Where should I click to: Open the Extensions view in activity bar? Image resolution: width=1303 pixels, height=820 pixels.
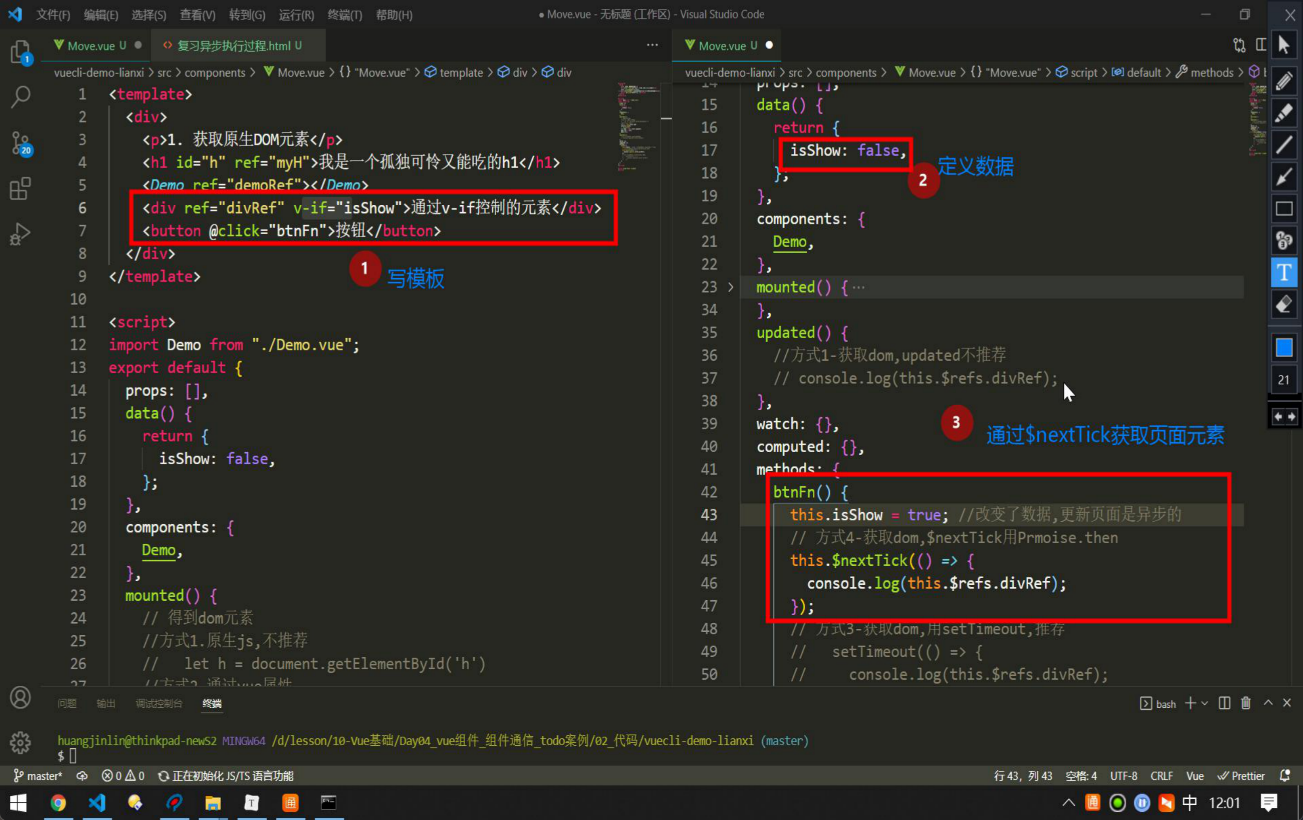coord(20,189)
